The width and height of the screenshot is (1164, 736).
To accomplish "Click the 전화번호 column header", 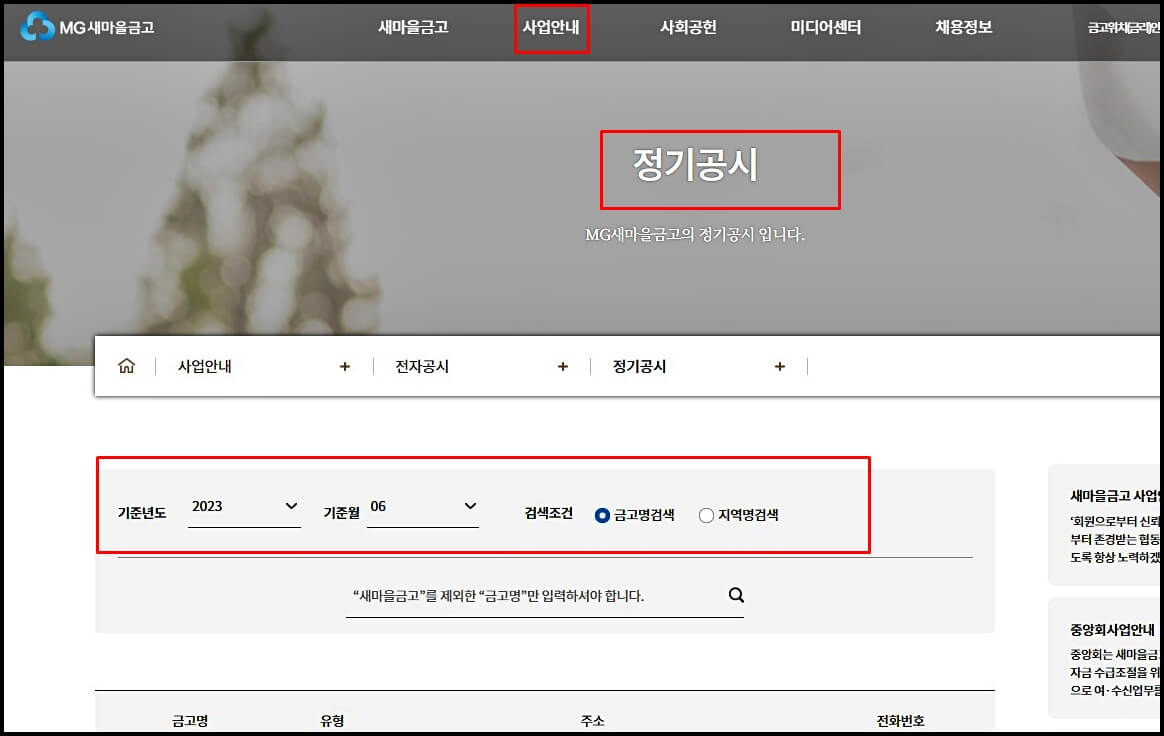I will click(x=900, y=721).
